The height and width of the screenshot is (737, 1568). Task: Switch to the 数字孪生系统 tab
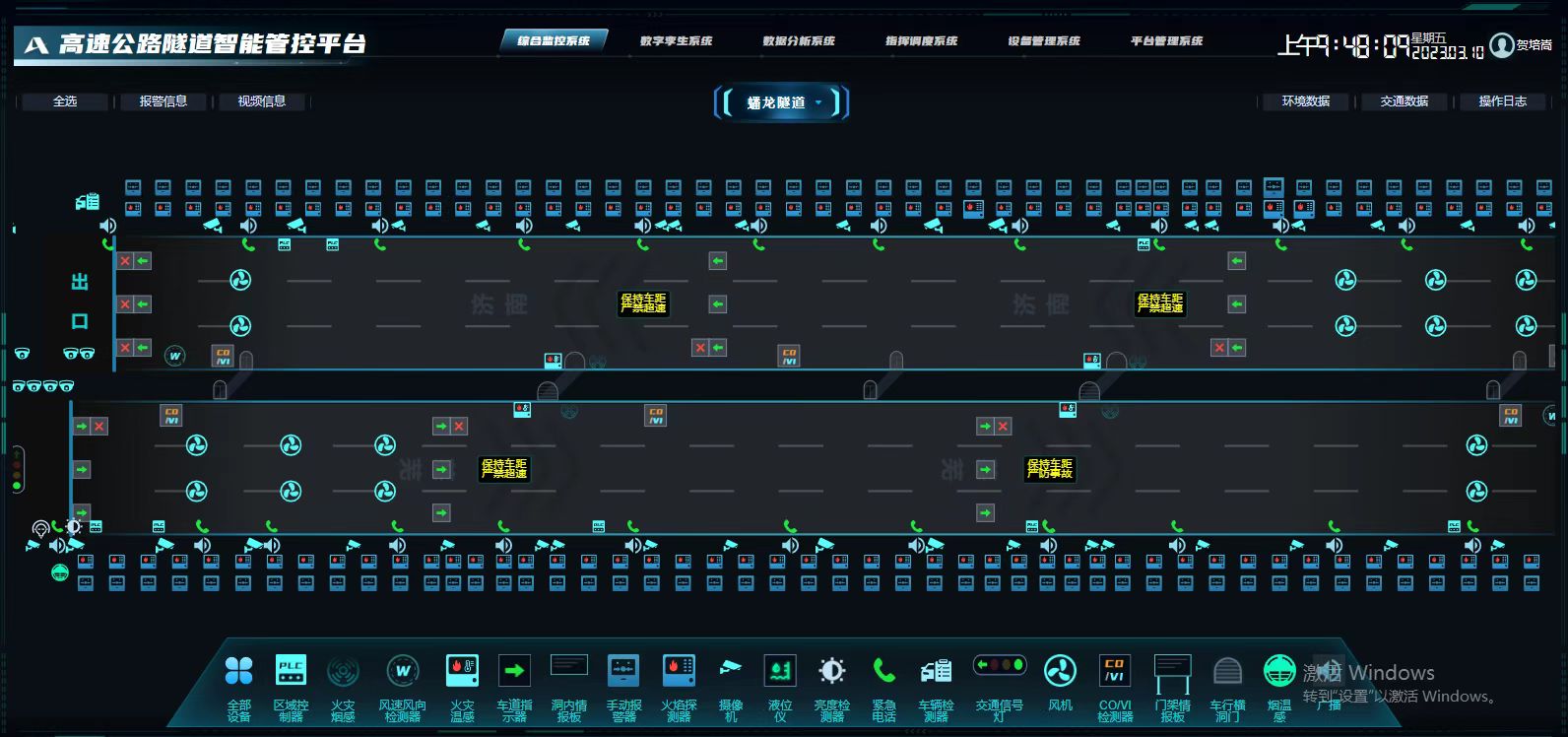(676, 41)
